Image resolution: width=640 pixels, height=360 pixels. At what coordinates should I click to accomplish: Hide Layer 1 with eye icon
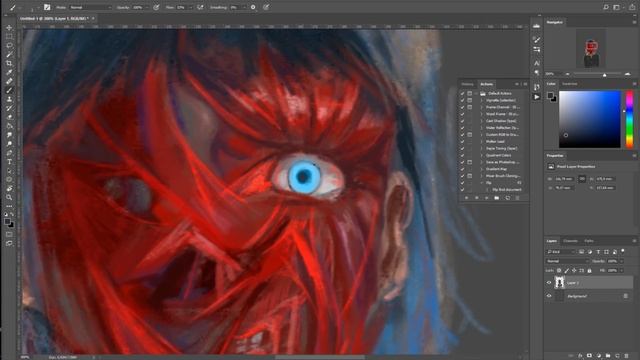549,282
